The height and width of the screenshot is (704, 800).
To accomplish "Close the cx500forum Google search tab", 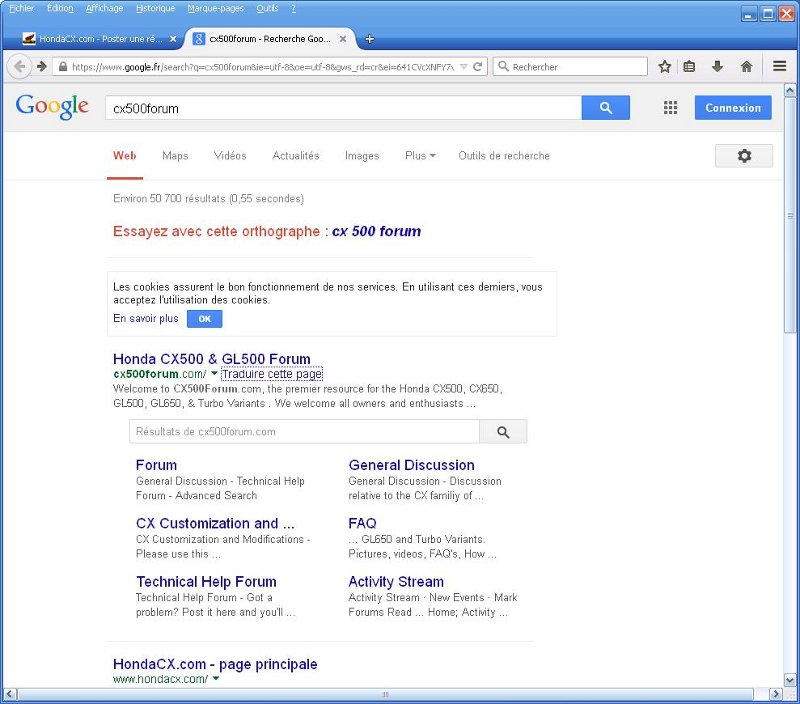I will point(343,39).
